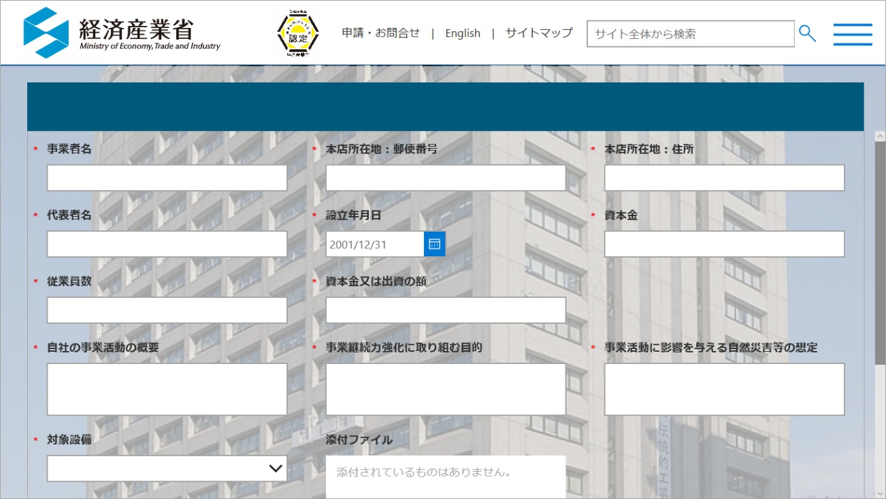Open the 申請・お問合せ link
886x499 pixels.
381,33
